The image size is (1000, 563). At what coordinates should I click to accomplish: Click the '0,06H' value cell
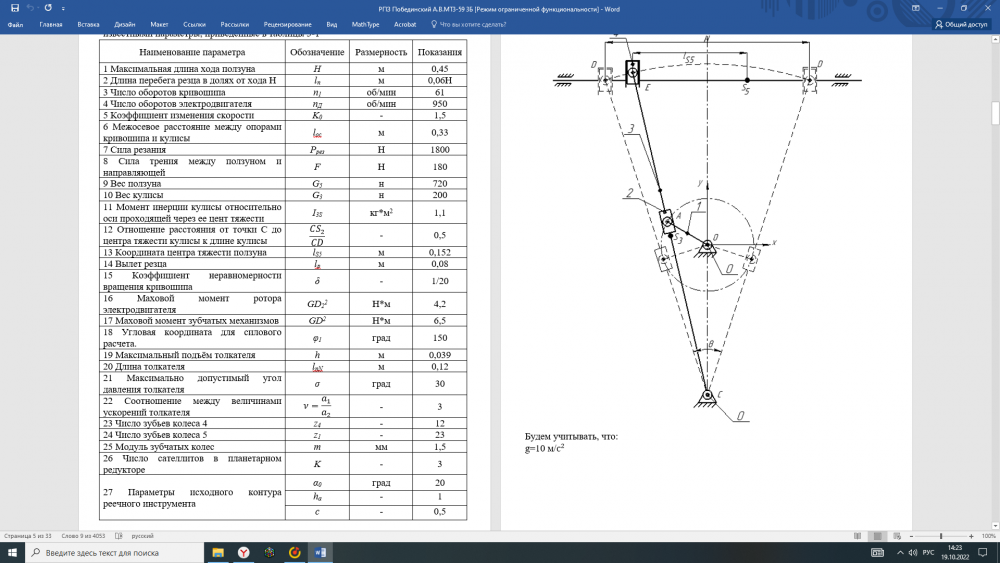(x=439, y=80)
